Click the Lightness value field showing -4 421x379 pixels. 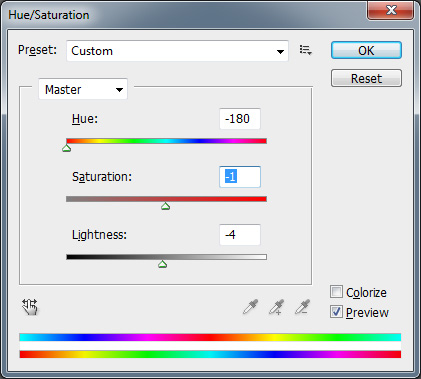[240, 235]
